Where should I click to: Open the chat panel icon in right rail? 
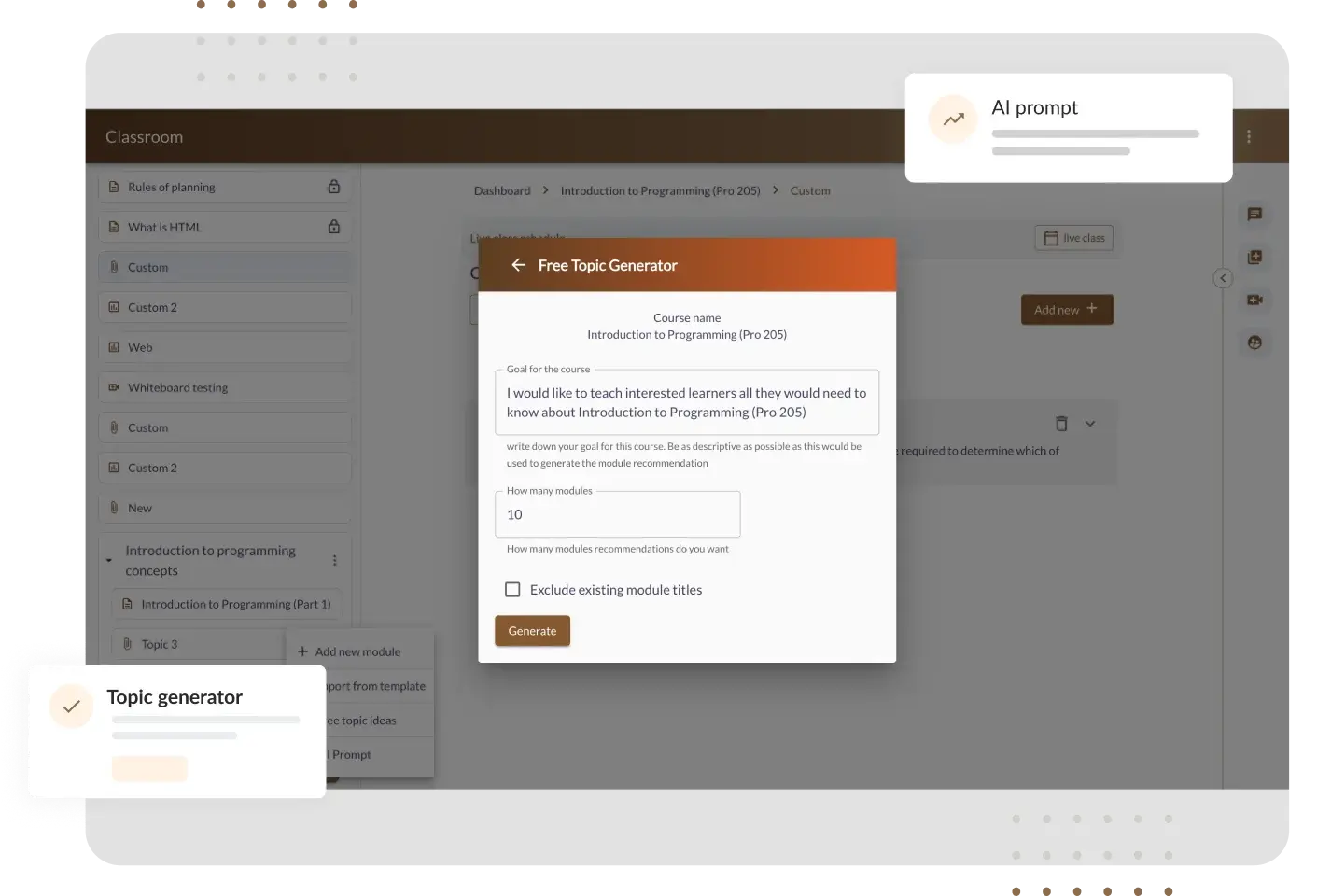point(1254,214)
